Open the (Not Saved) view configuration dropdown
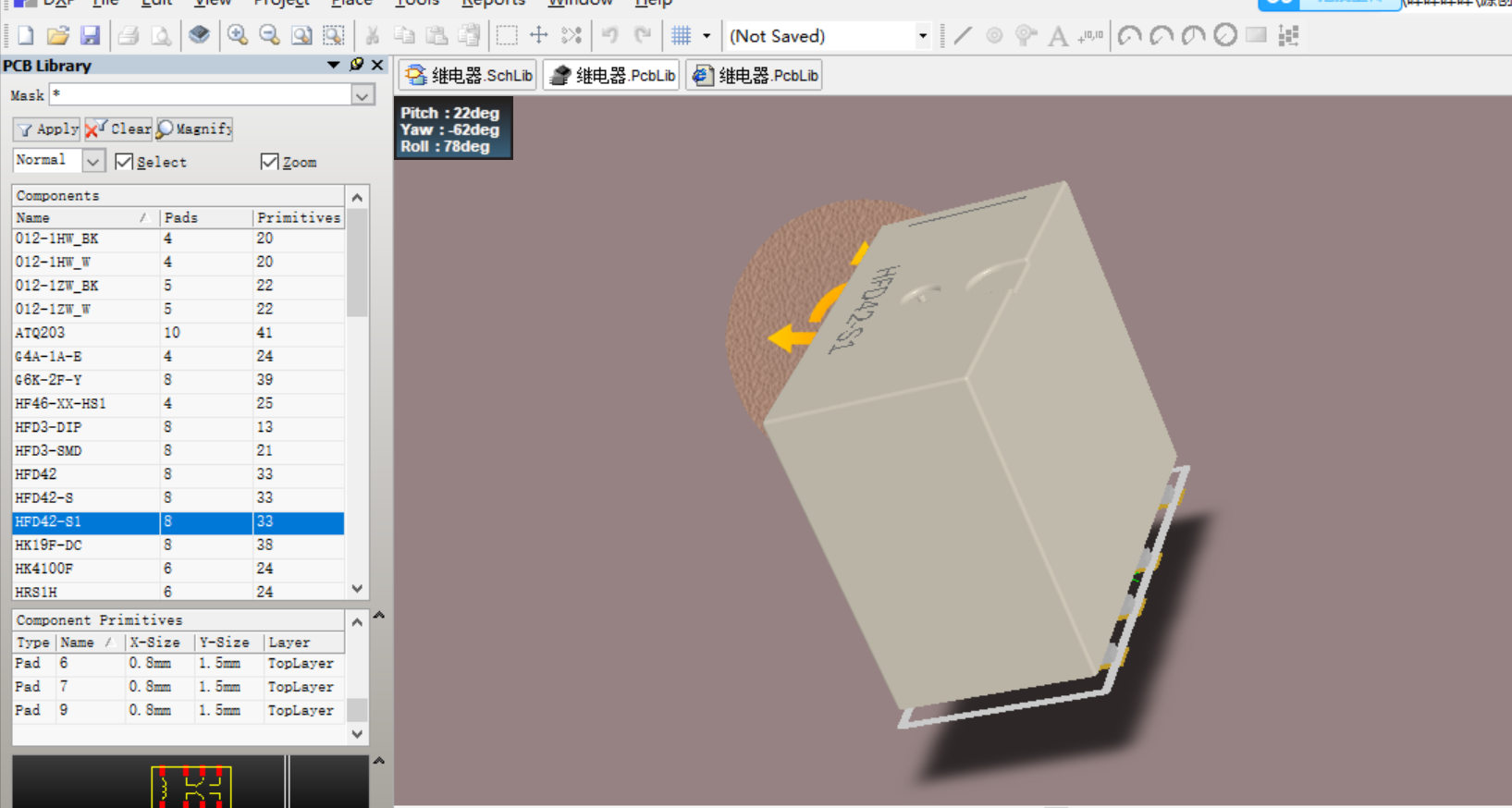 [922, 36]
